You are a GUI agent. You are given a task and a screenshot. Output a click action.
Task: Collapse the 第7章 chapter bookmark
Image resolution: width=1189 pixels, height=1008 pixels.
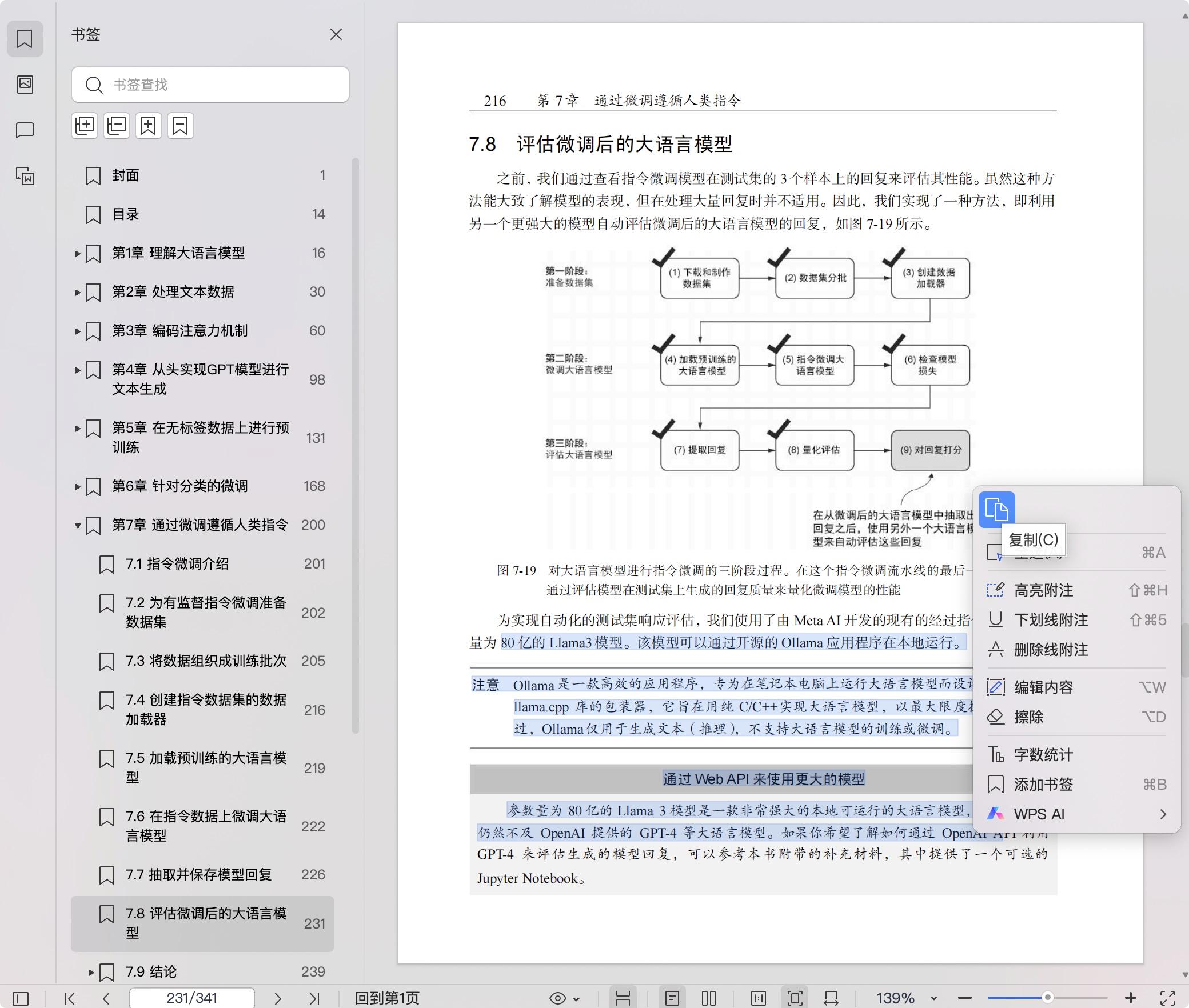(x=78, y=525)
